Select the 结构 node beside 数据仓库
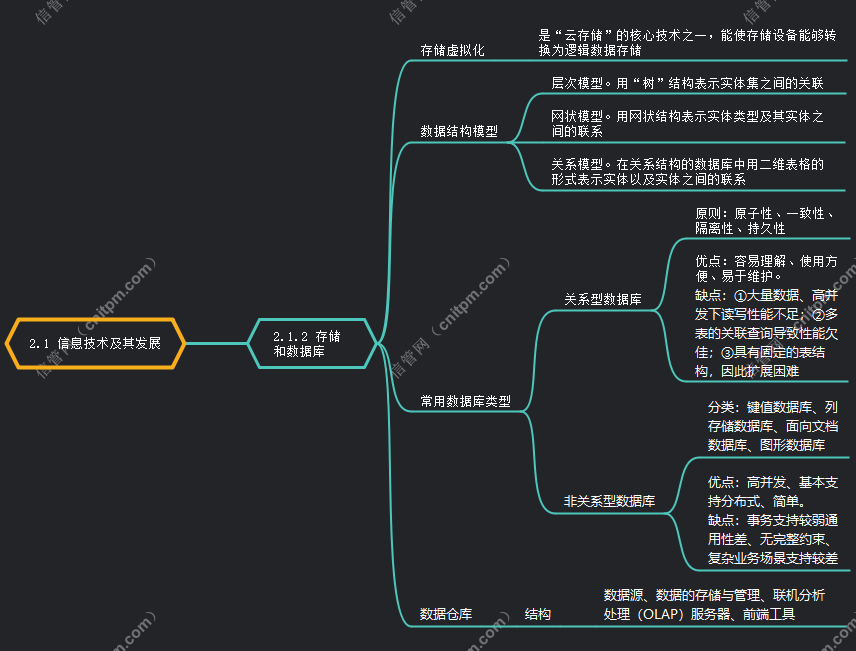The height and width of the screenshot is (651, 856). [x=538, y=614]
